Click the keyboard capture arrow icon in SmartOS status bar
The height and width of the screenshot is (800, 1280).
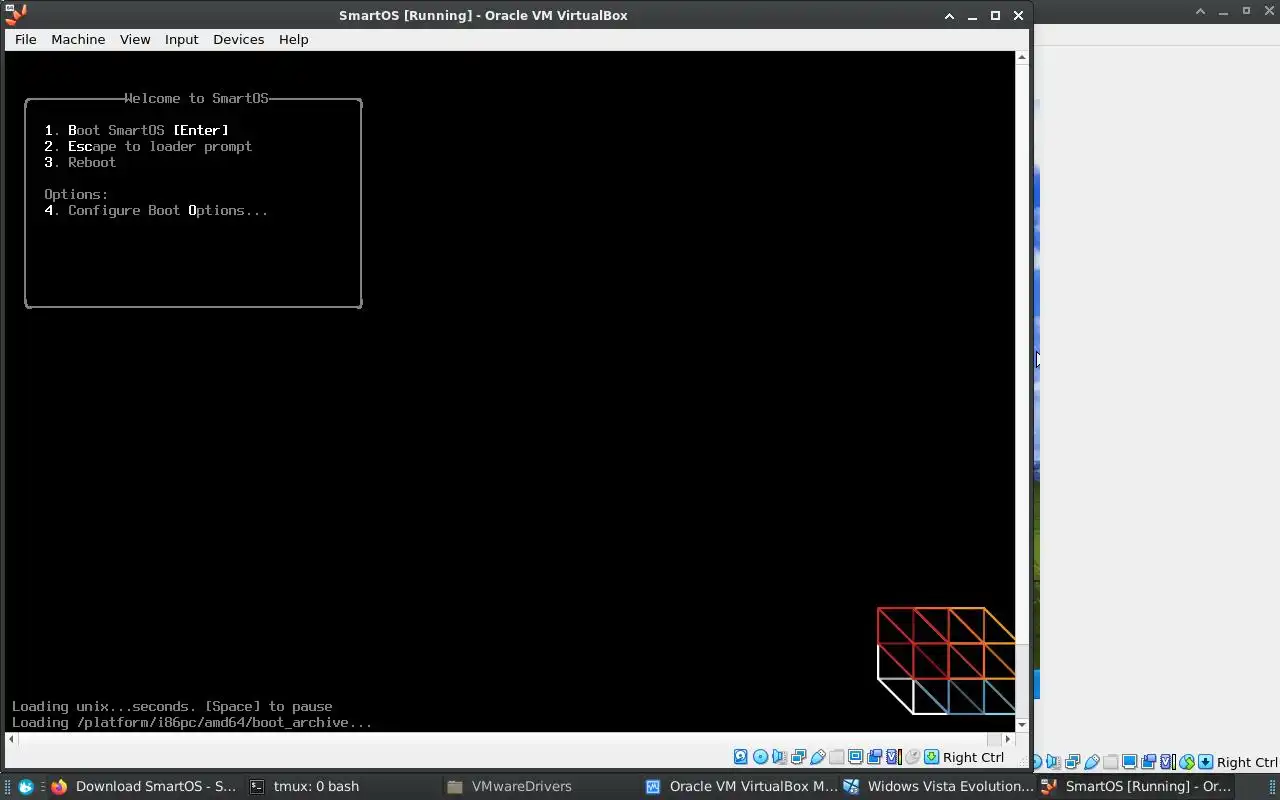tap(931, 757)
